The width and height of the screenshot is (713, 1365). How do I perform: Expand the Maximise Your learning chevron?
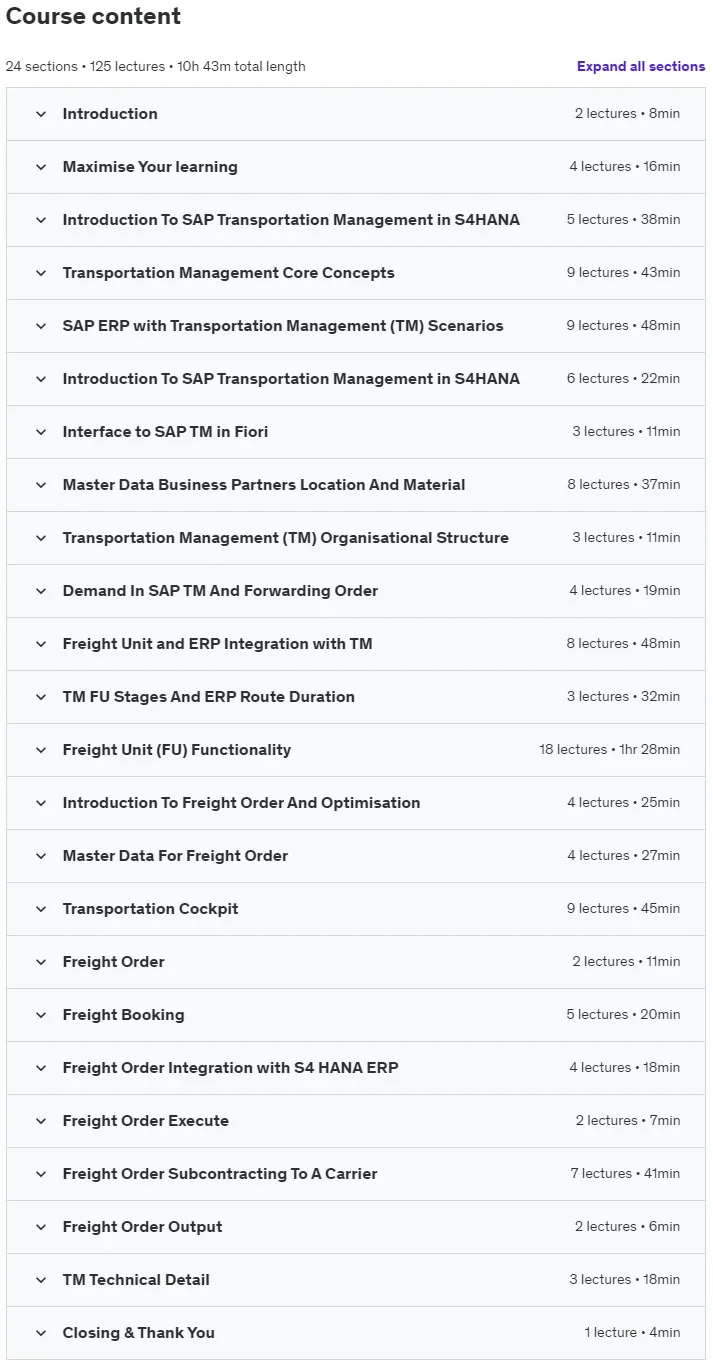(x=41, y=167)
